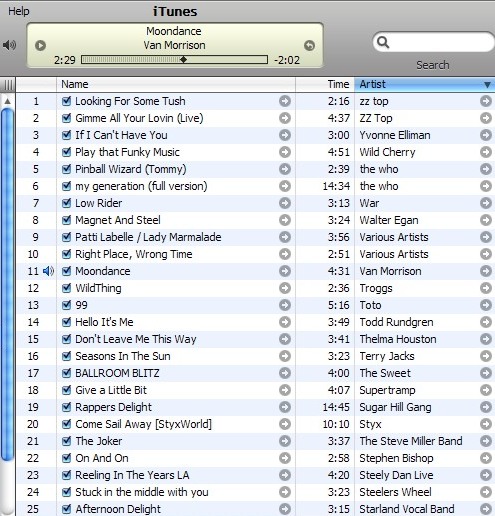Click the play icon in the display

(x=40, y=45)
